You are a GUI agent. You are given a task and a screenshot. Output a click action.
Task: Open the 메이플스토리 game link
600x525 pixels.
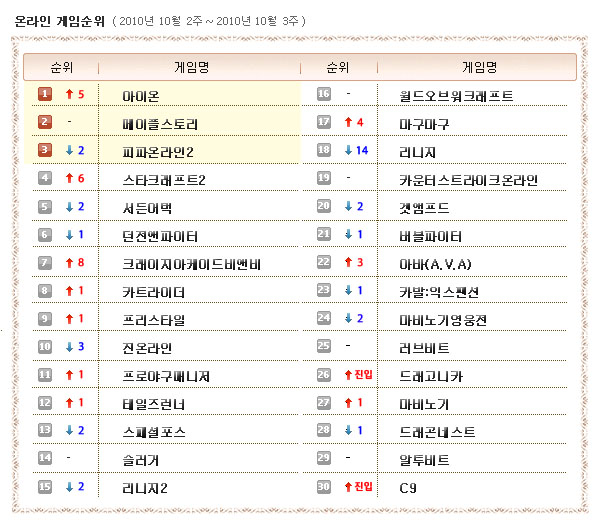point(159,124)
